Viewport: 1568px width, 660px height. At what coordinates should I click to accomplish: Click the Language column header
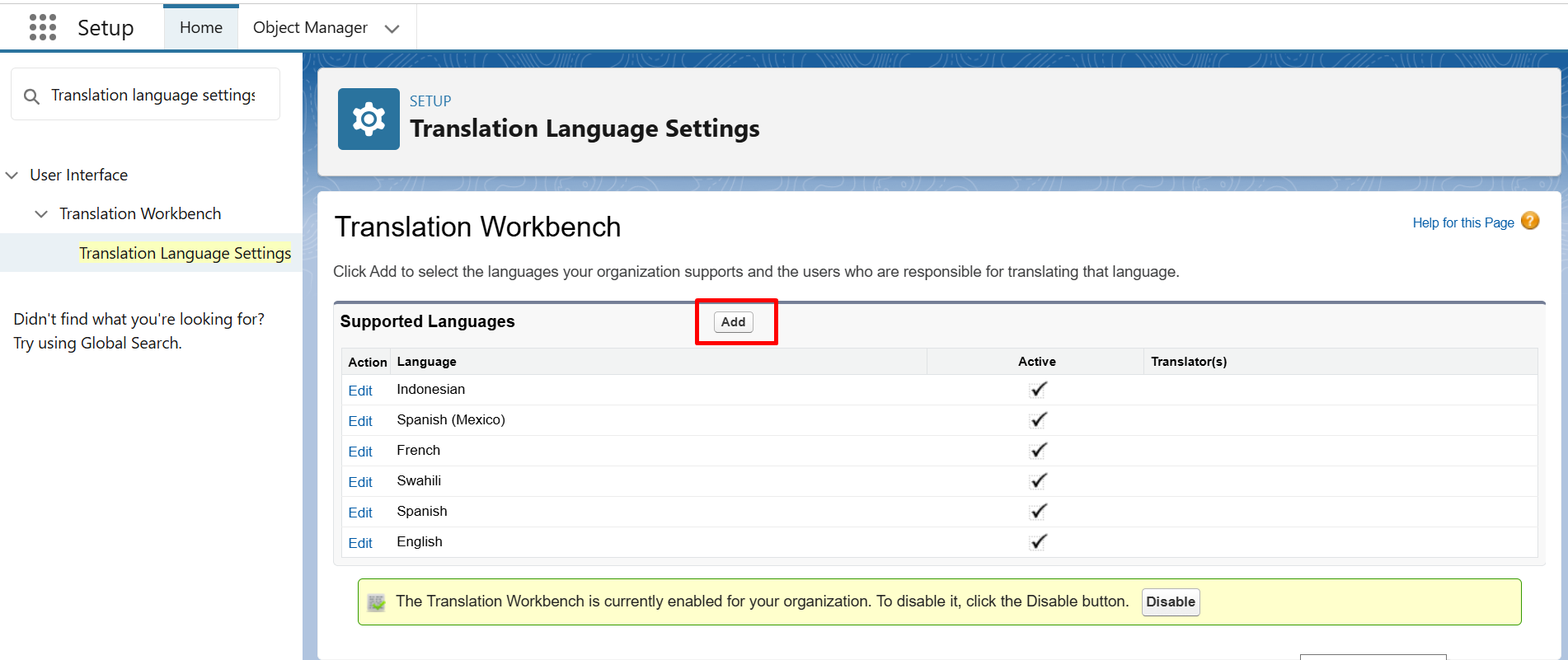point(426,362)
